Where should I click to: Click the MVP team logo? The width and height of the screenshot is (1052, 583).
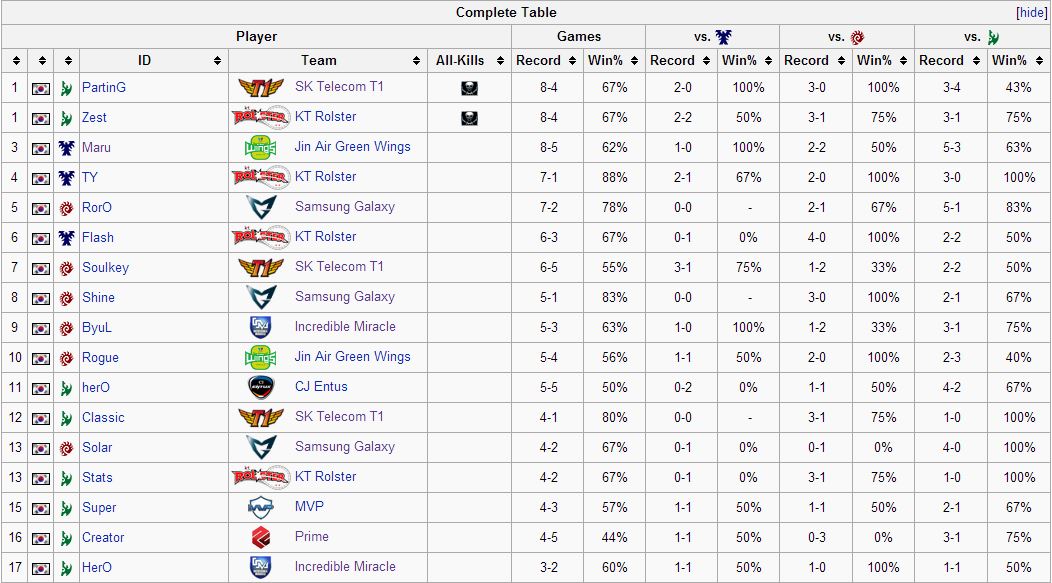pos(260,507)
